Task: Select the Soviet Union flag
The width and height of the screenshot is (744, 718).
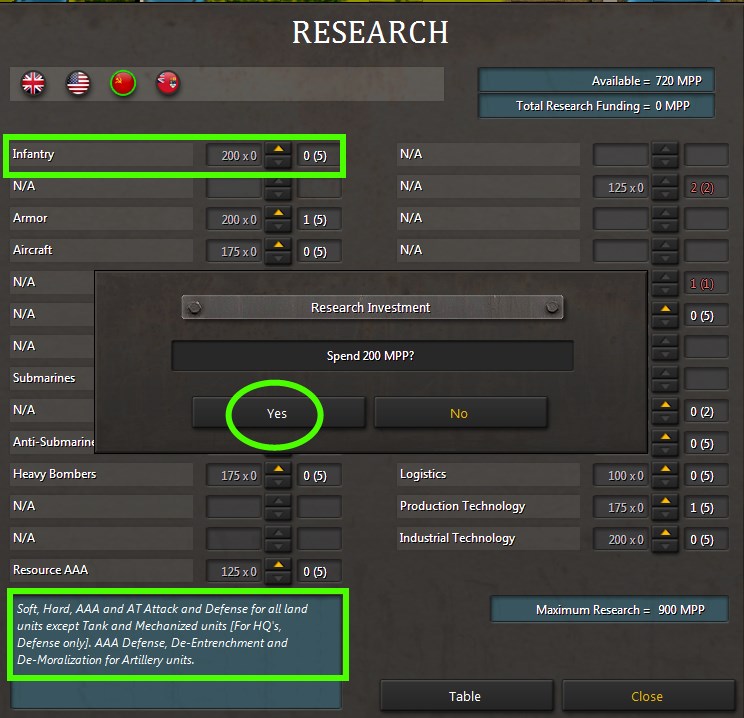Action: click(123, 84)
